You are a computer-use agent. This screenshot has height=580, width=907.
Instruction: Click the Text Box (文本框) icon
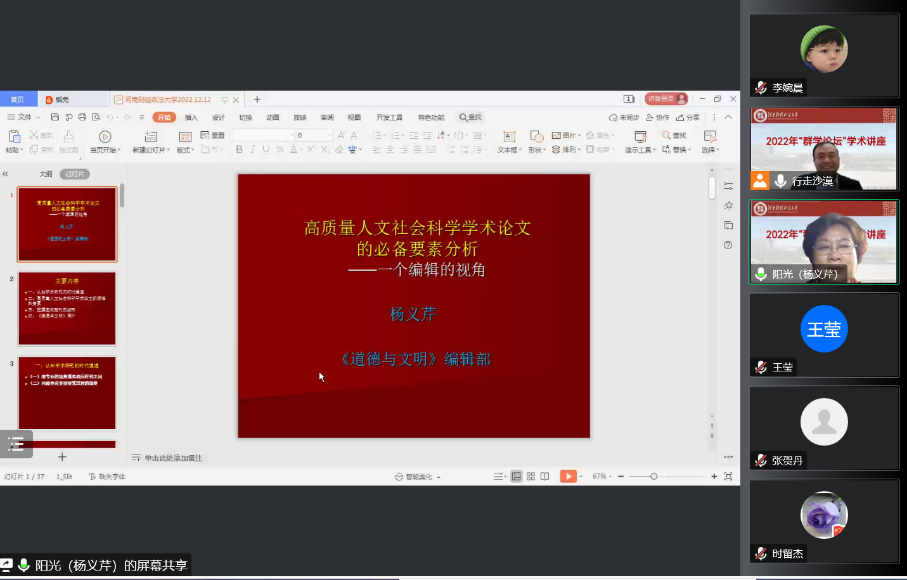(507, 137)
